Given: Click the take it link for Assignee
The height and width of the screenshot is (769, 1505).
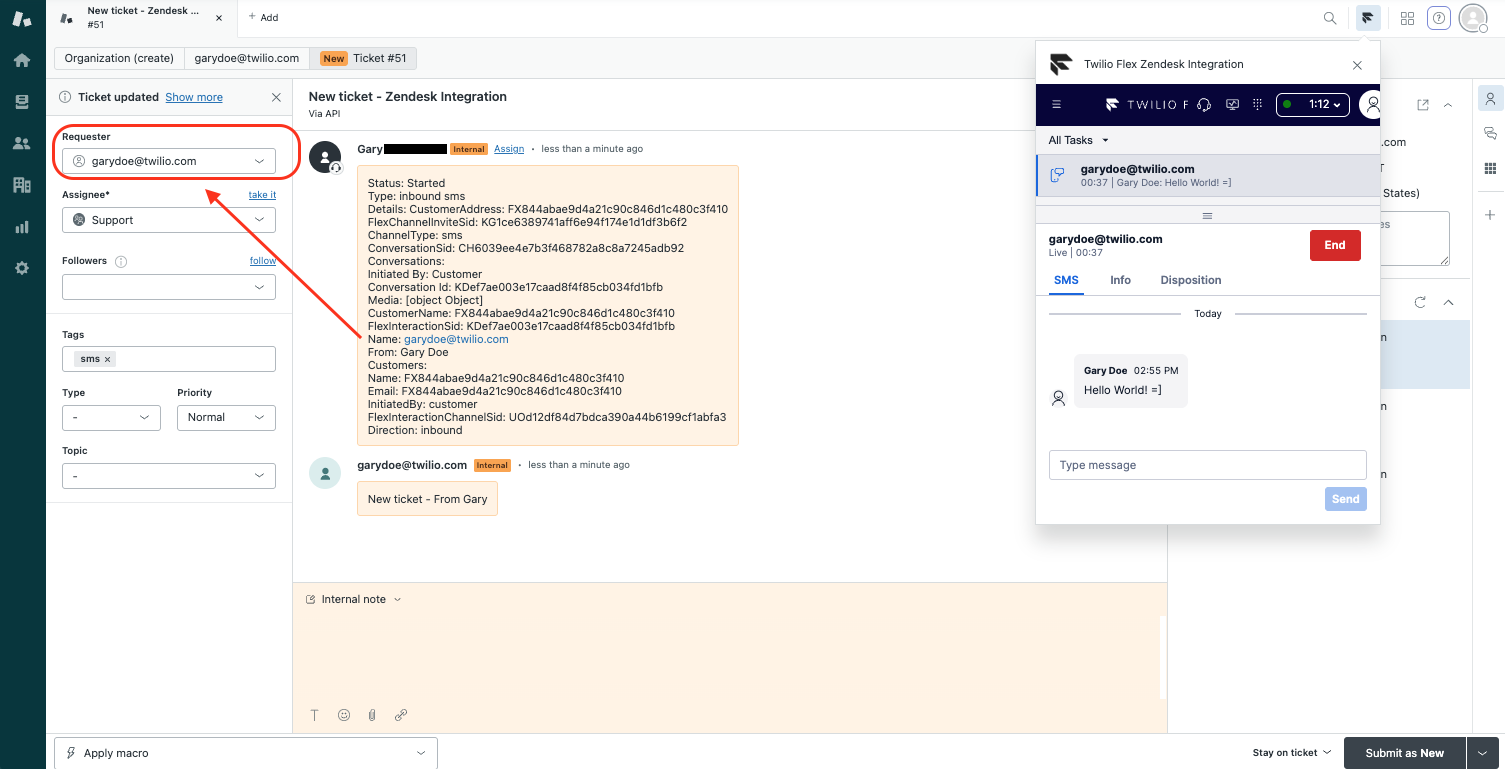Looking at the screenshot, I should tap(262, 195).
